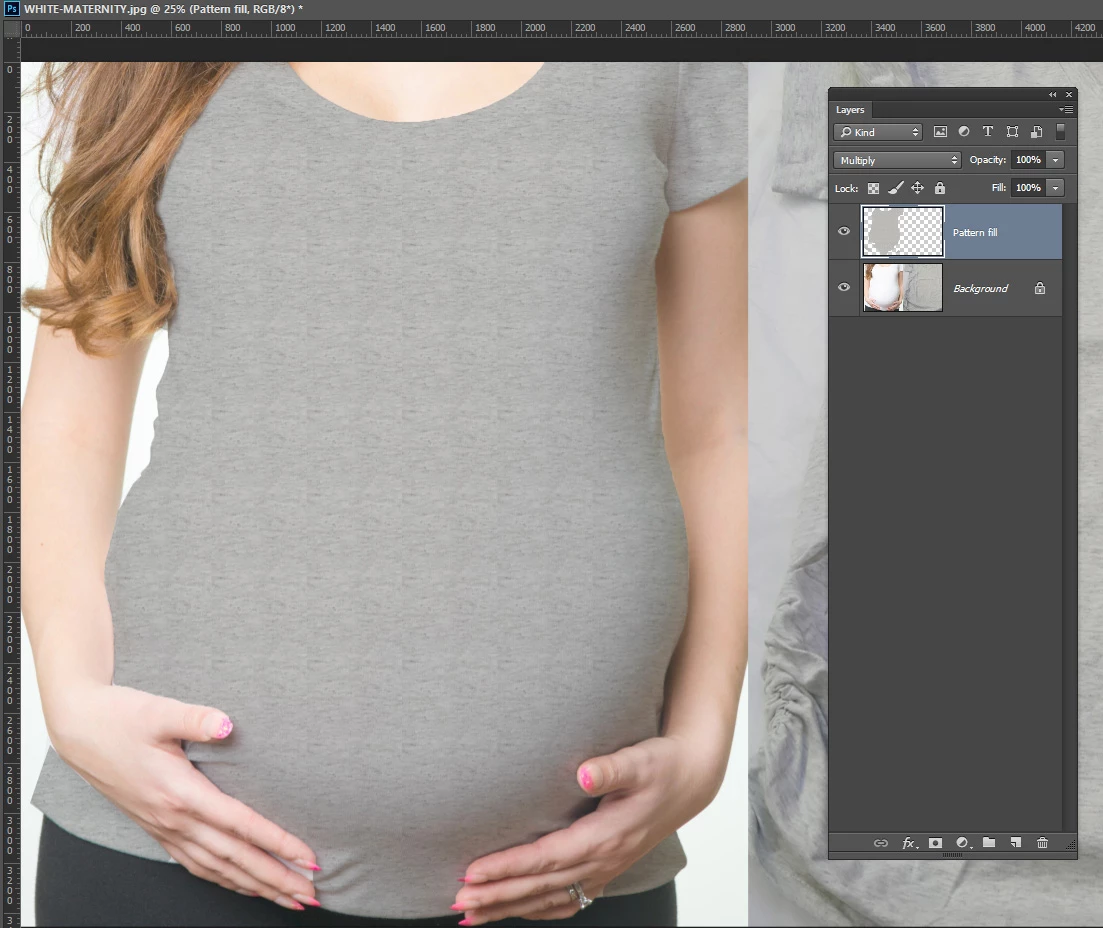1103x928 pixels.
Task: Toggle the layer filtering switch
Action: 1060,132
